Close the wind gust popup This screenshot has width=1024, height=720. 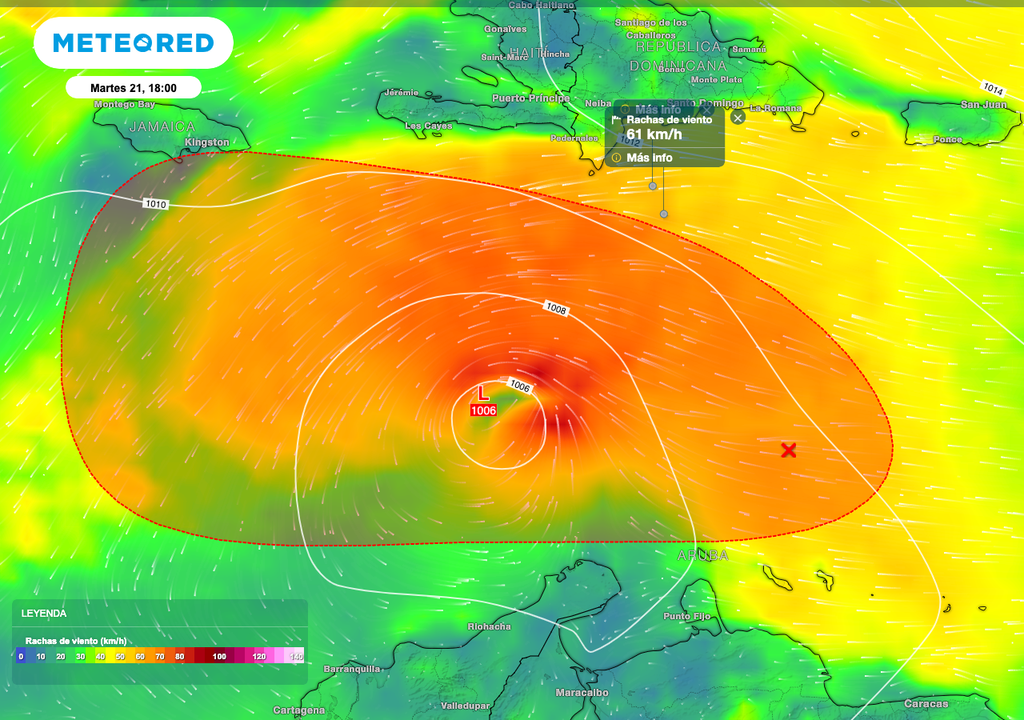738,117
